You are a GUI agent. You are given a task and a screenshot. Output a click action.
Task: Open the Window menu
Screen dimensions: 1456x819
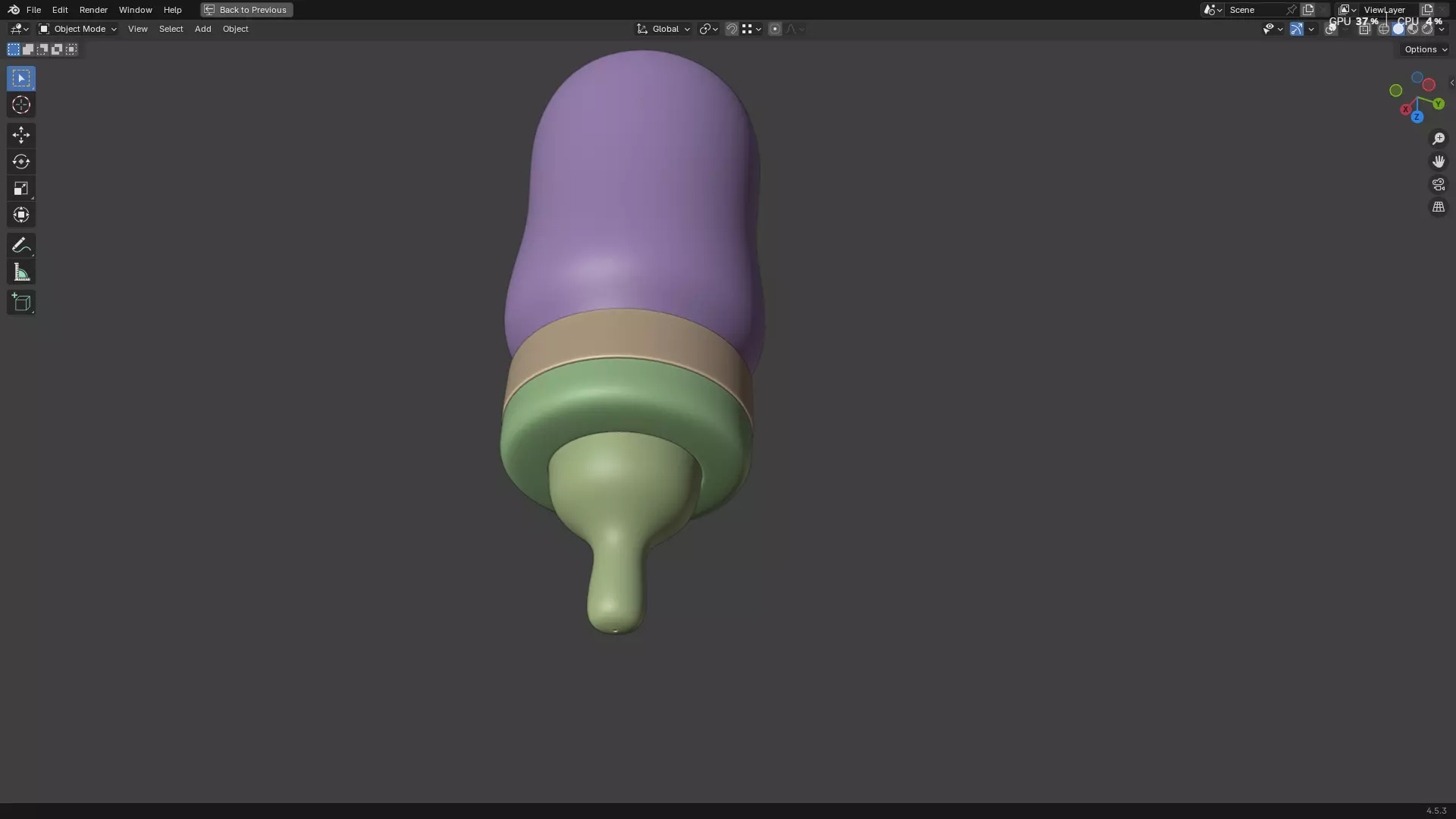click(136, 10)
